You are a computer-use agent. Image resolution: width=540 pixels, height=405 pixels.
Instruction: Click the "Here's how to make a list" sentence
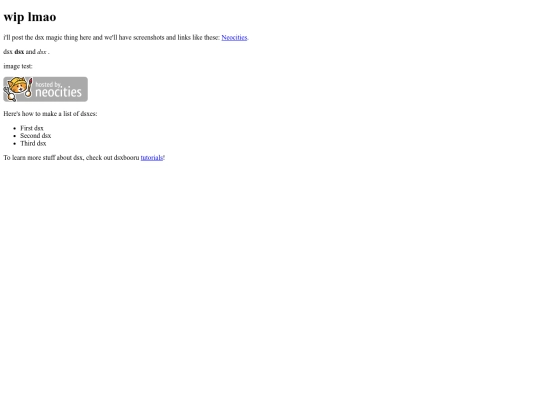[50, 114]
